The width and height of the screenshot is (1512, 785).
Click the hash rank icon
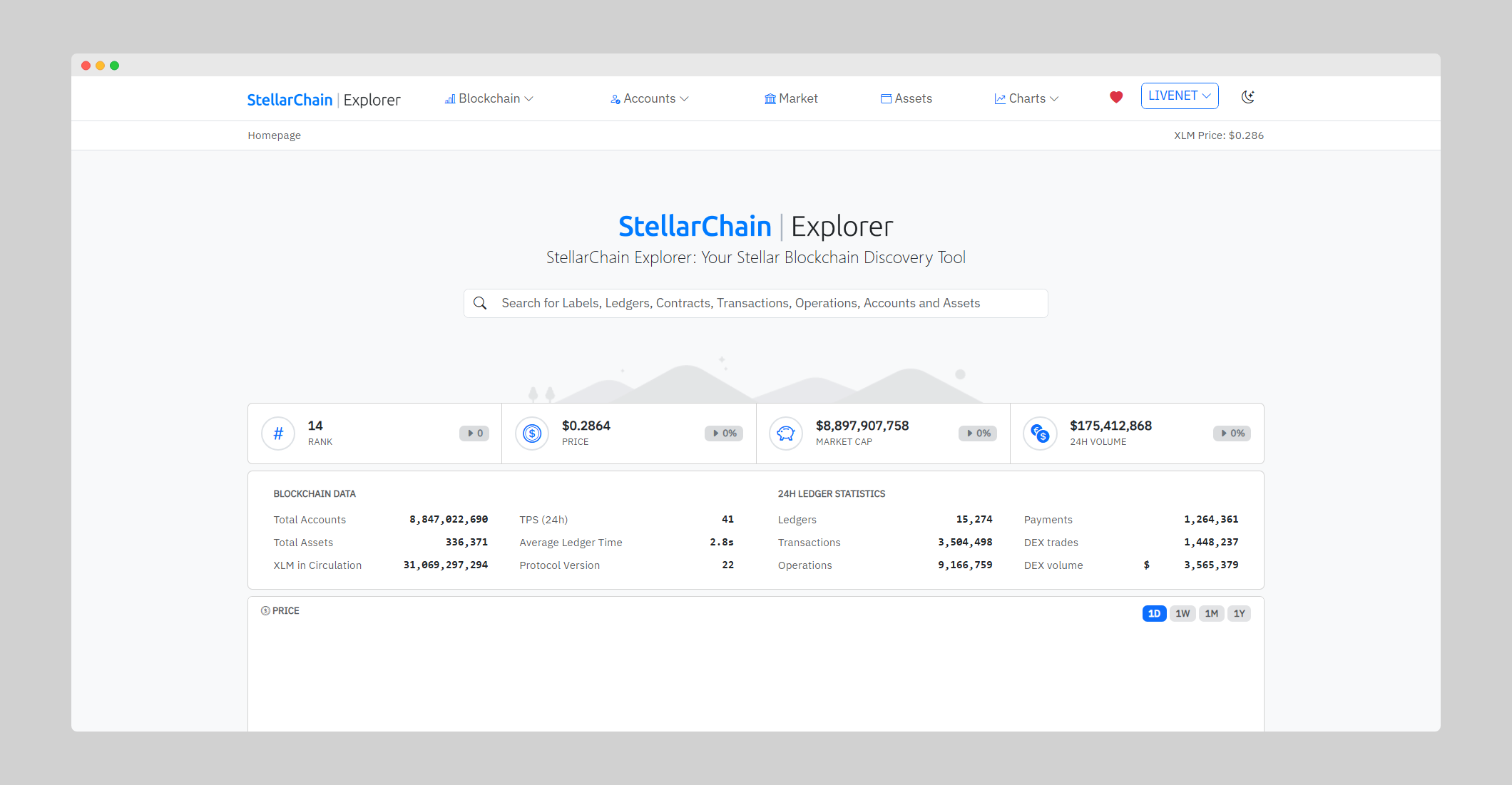[278, 433]
